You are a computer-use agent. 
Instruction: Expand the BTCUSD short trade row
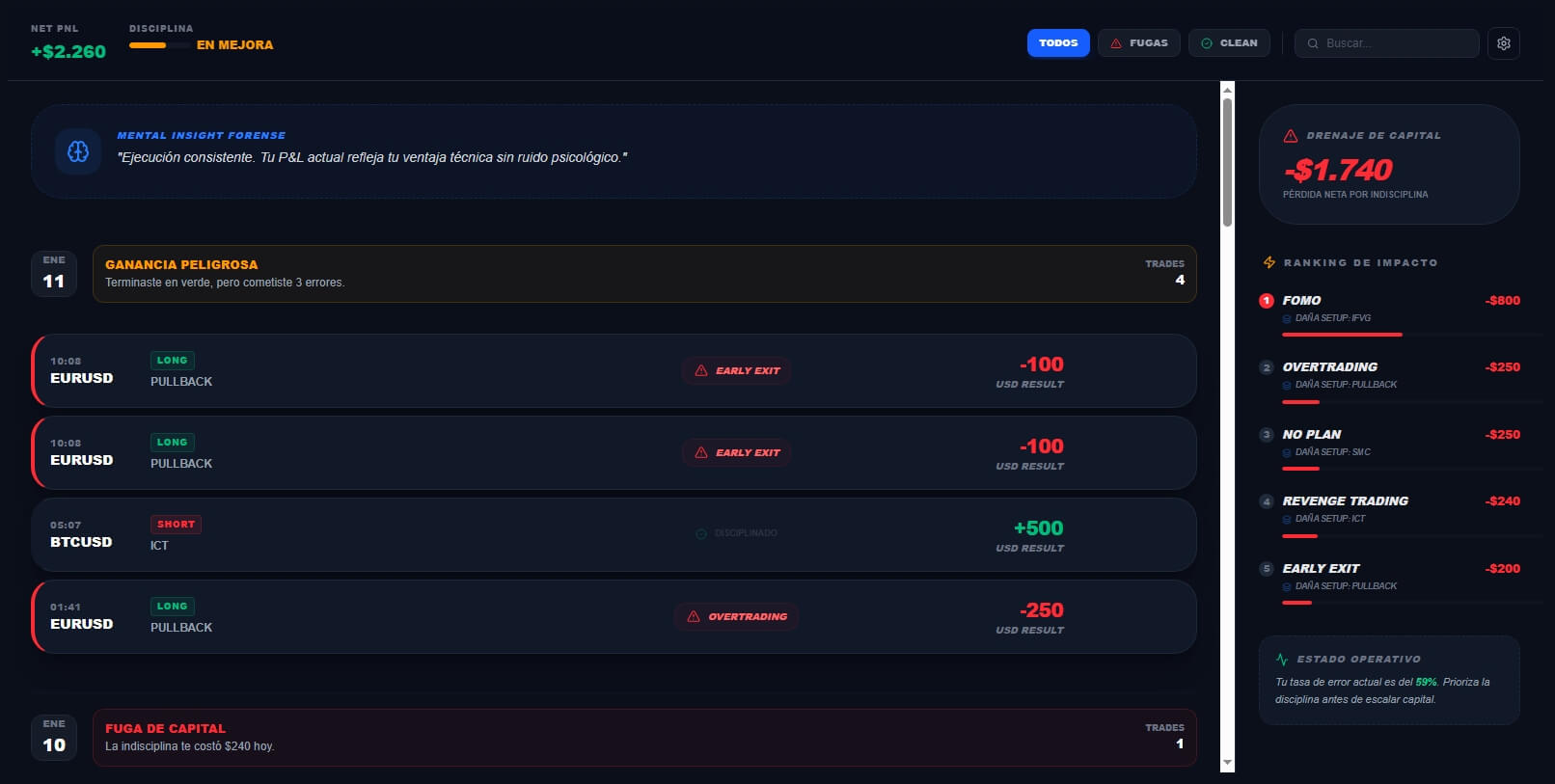614,534
